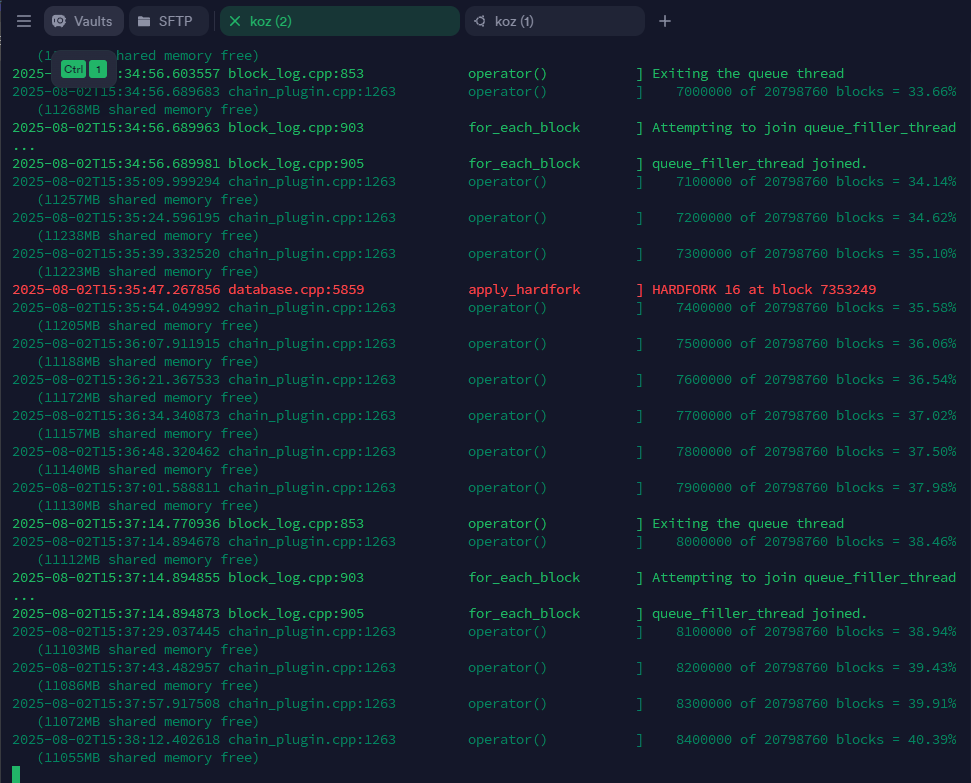Close the koz (2) tab
The height and width of the screenshot is (783, 971).
[x=235, y=21]
